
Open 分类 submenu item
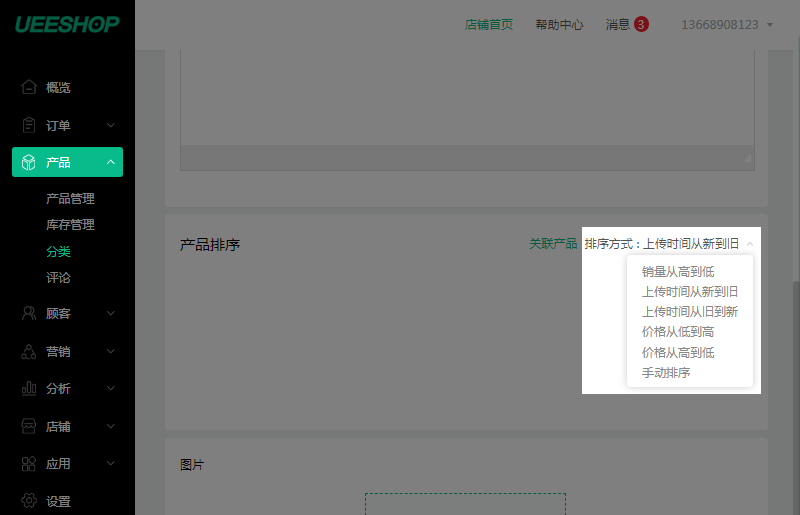[x=58, y=251]
